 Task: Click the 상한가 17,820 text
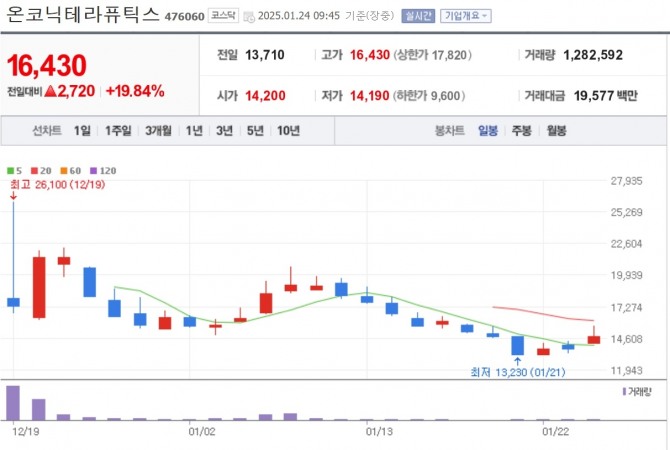point(432,55)
